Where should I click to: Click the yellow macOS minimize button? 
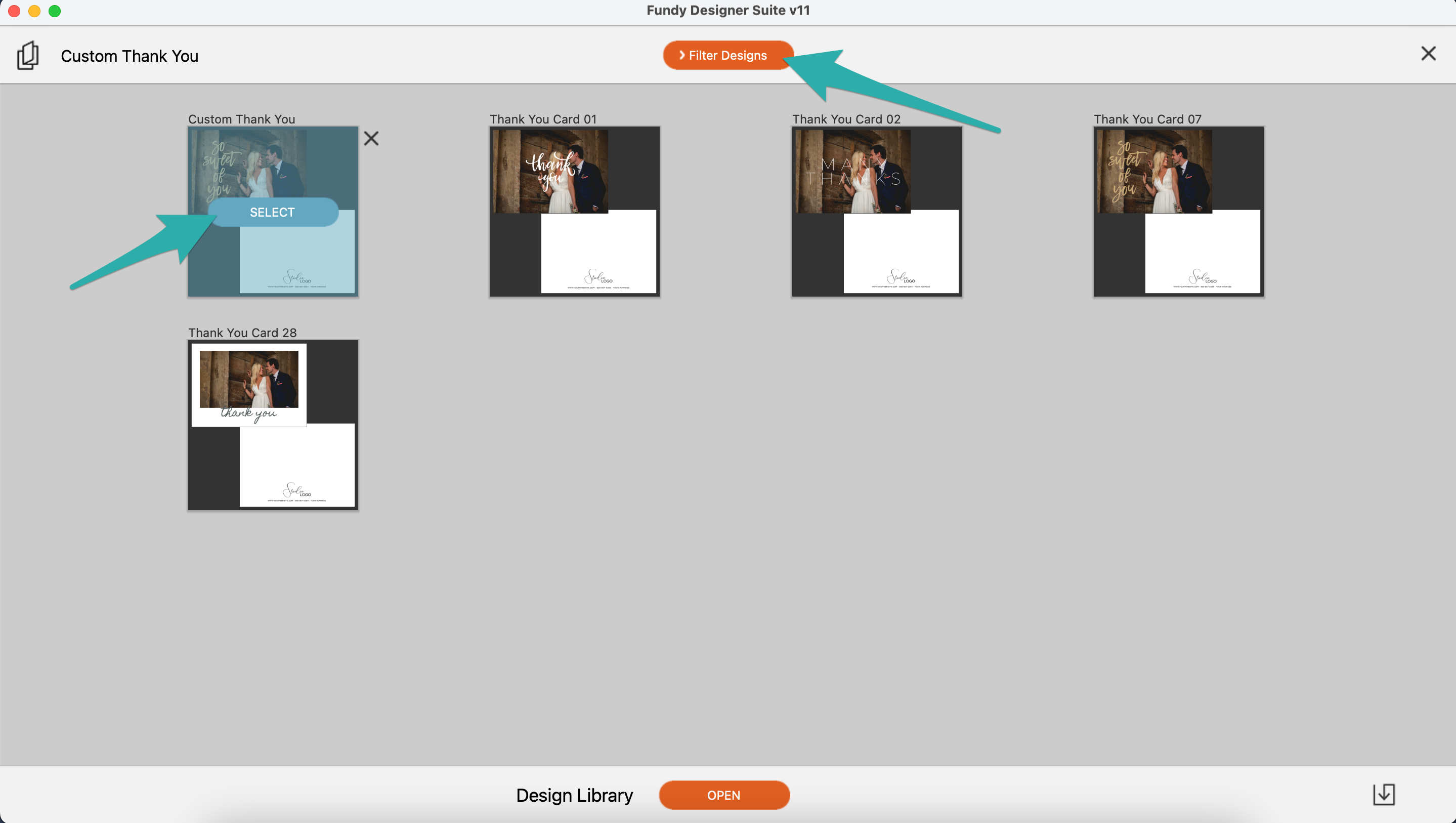pyautogui.click(x=34, y=11)
